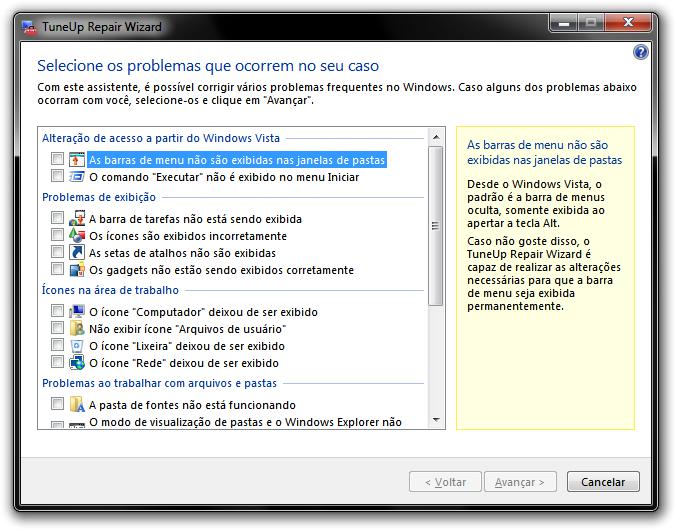676x531 pixels.
Task: Tick 'Não exibir ícone Arquivos de usuário'
Action: [57, 328]
